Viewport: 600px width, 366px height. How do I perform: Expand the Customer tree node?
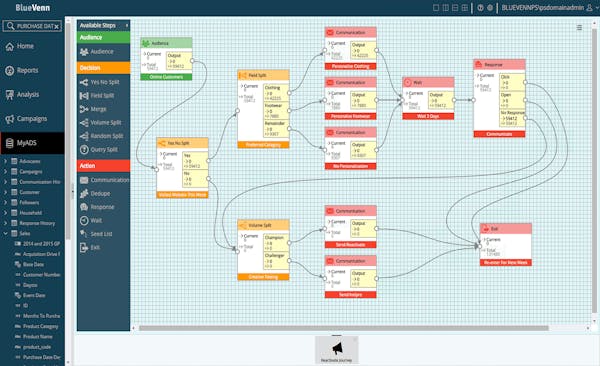(x=5, y=192)
